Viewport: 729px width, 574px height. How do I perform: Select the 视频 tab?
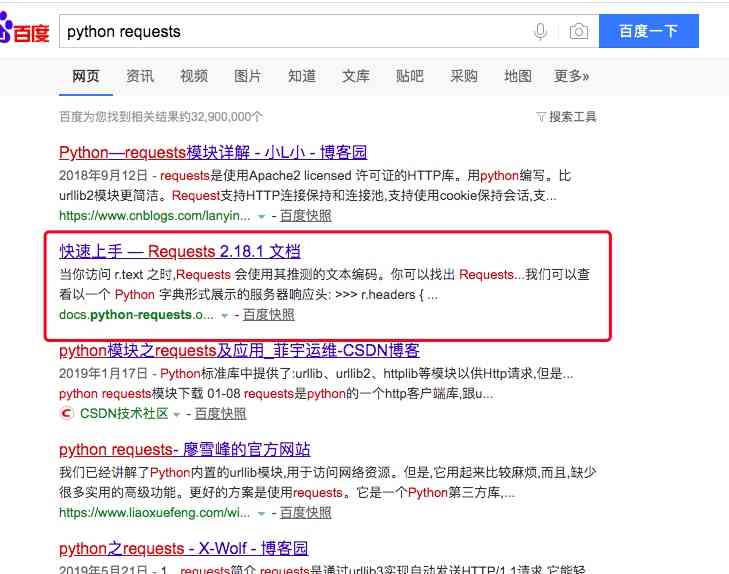(x=194, y=76)
